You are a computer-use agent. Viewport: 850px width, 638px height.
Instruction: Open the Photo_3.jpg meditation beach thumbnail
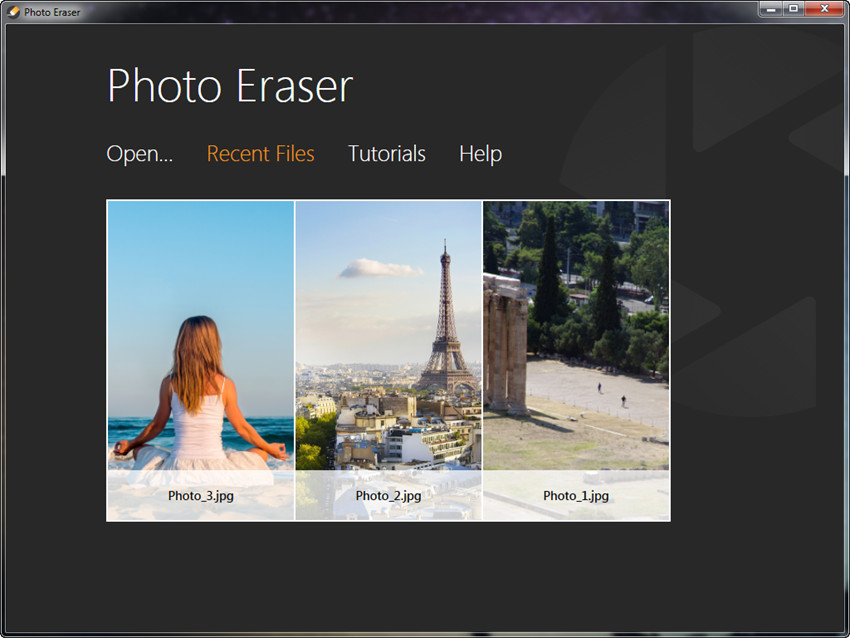pyautogui.click(x=201, y=360)
